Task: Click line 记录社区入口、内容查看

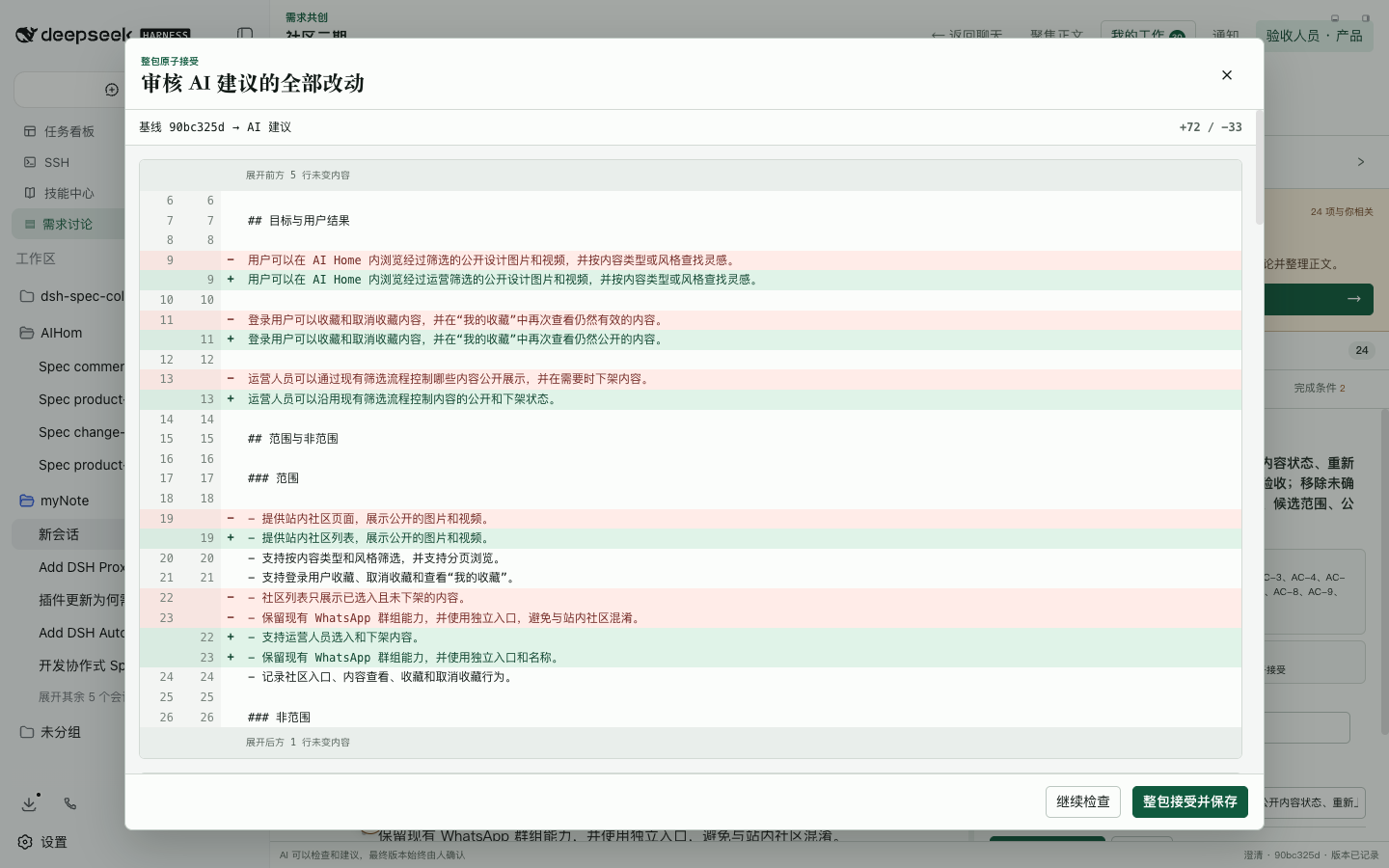Action: (x=691, y=677)
